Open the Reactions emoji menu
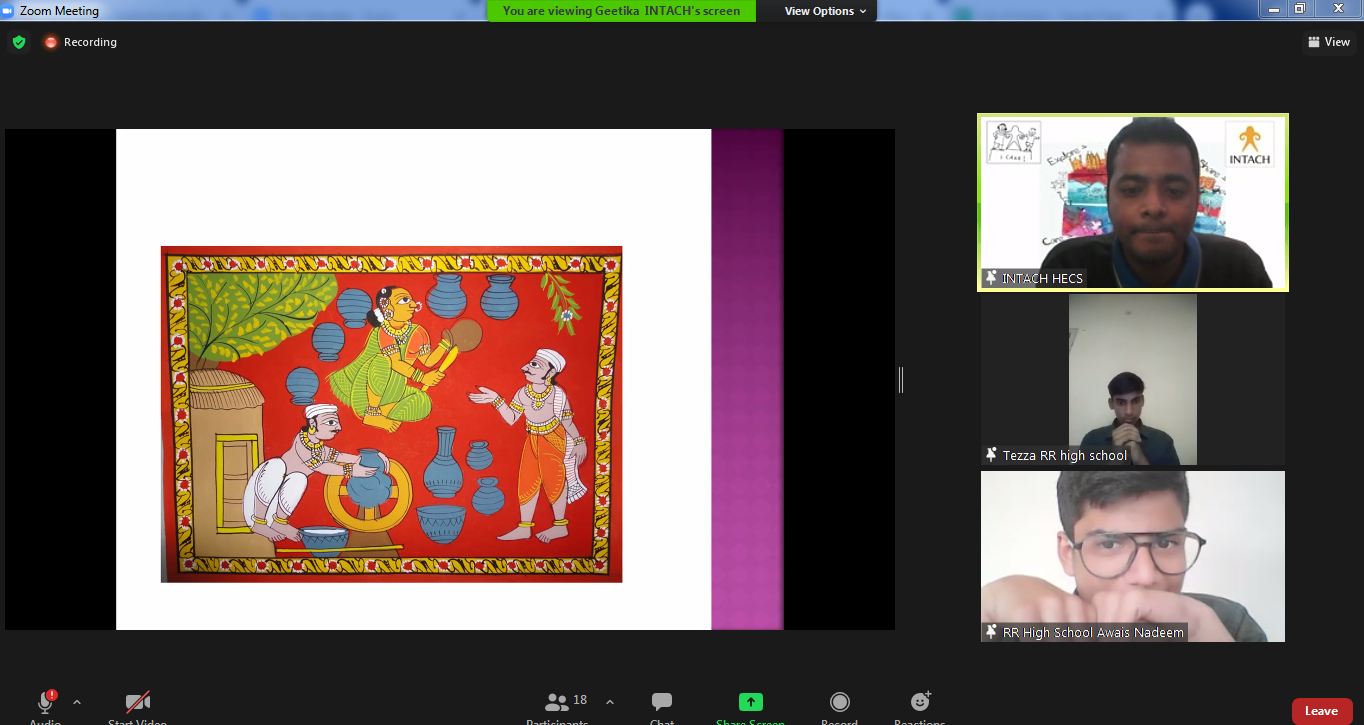This screenshot has height=725, width=1364. click(x=920, y=707)
